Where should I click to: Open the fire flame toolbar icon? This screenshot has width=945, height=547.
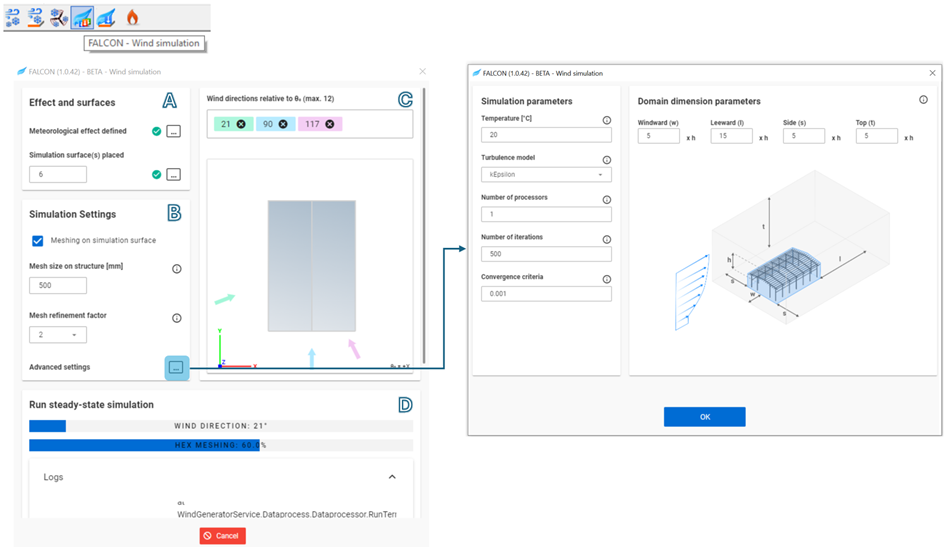133,17
